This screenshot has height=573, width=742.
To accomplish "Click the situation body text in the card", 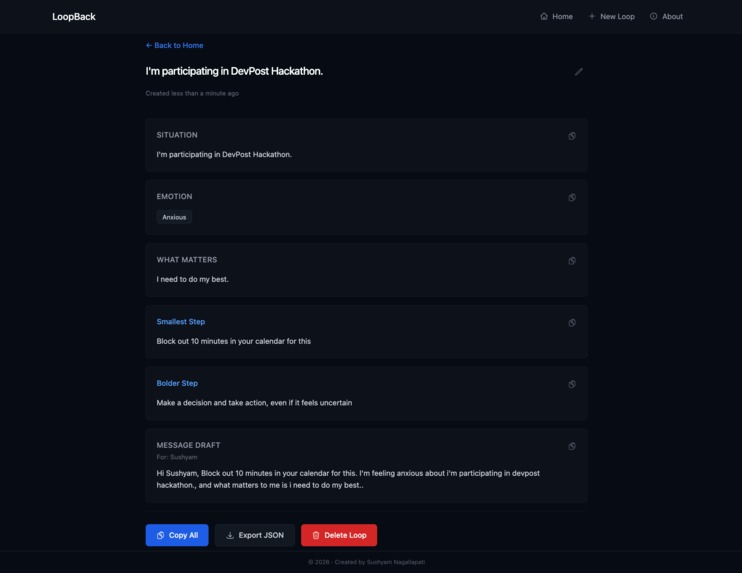I will pyautogui.click(x=224, y=155).
